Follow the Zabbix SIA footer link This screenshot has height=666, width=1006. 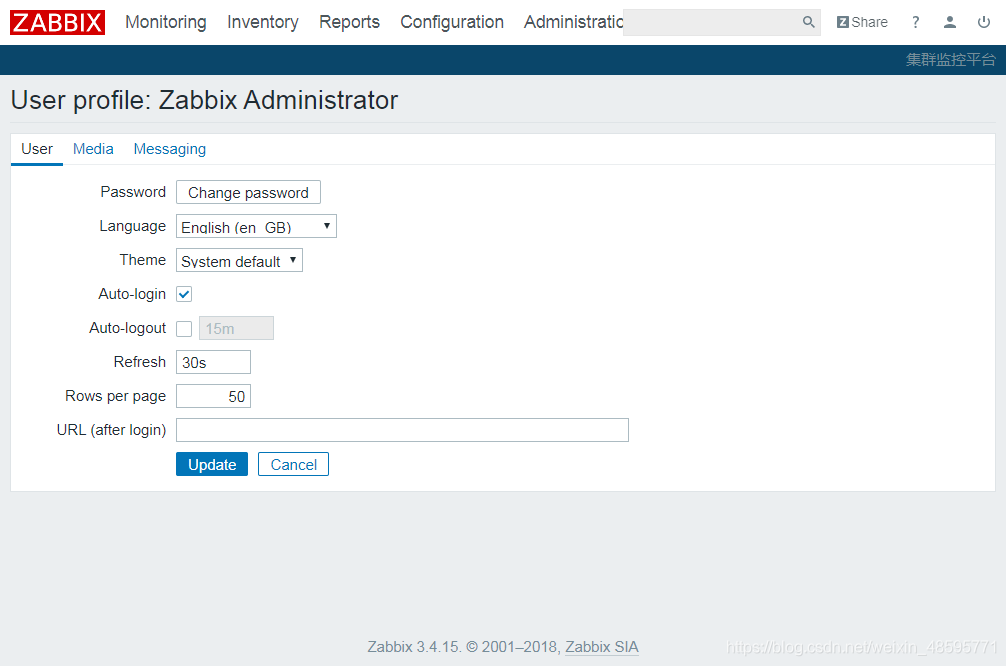point(602,647)
